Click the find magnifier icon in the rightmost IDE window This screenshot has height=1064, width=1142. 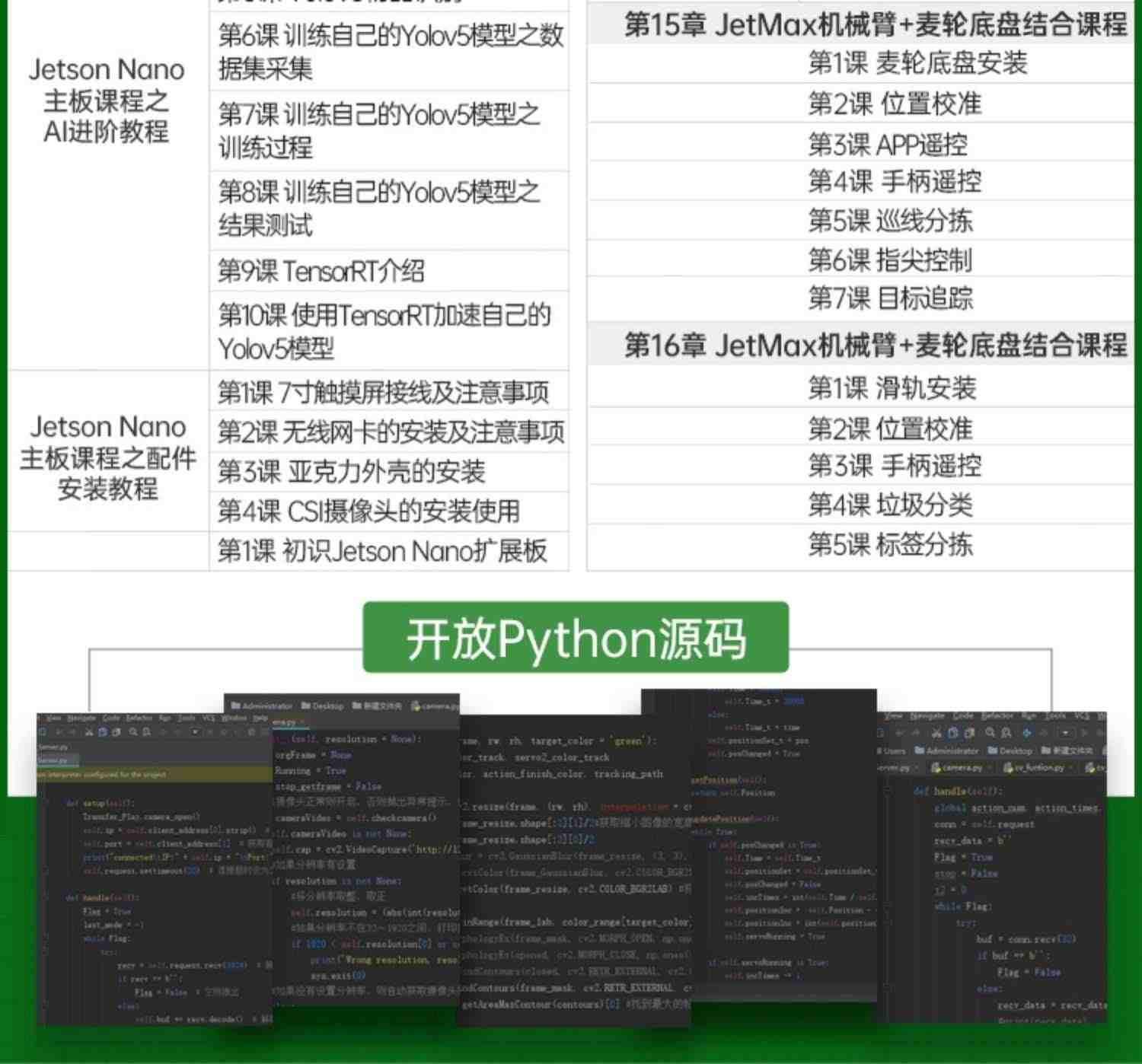pyautogui.click(x=989, y=733)
